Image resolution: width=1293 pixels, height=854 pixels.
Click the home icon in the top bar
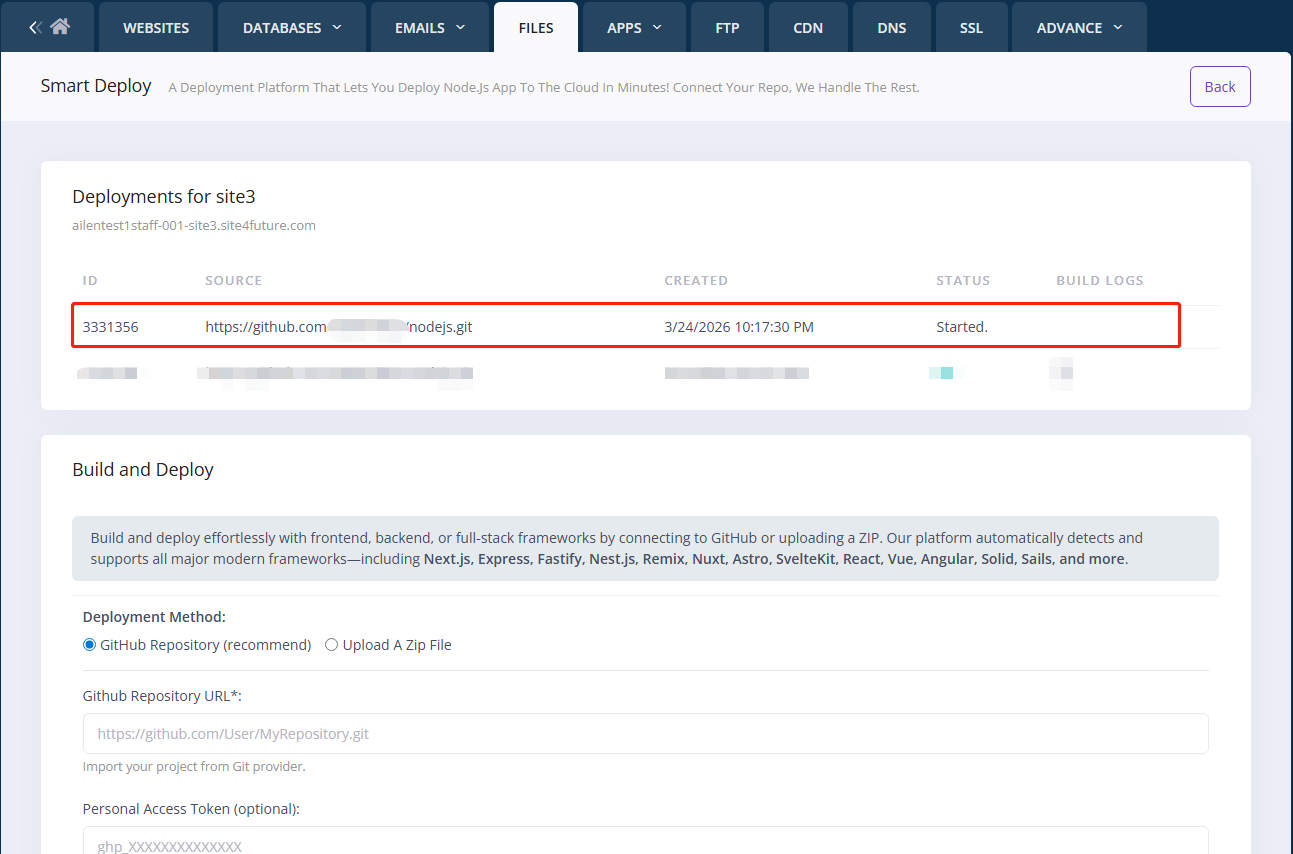(x=60, y=27)
